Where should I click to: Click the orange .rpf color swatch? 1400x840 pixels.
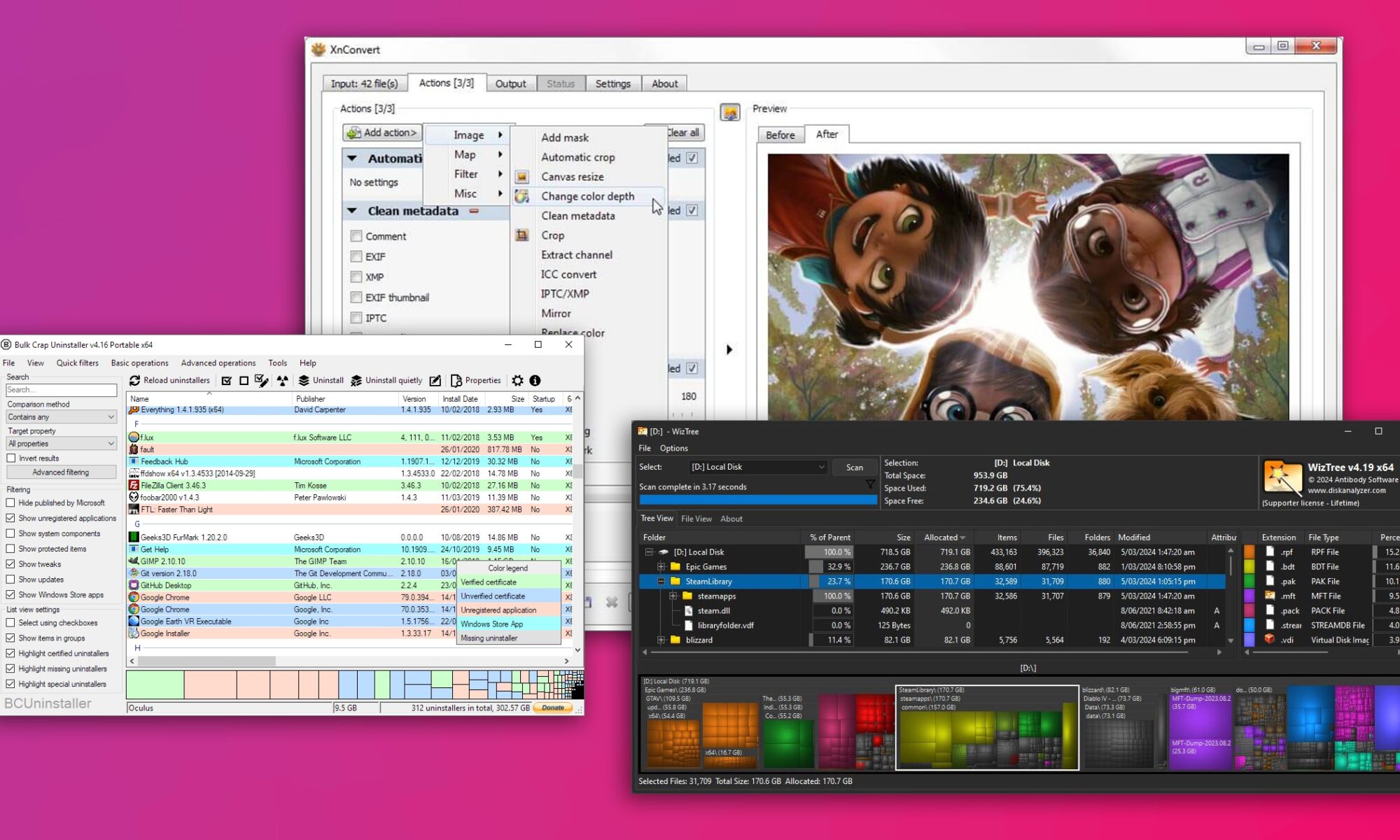1249,552
